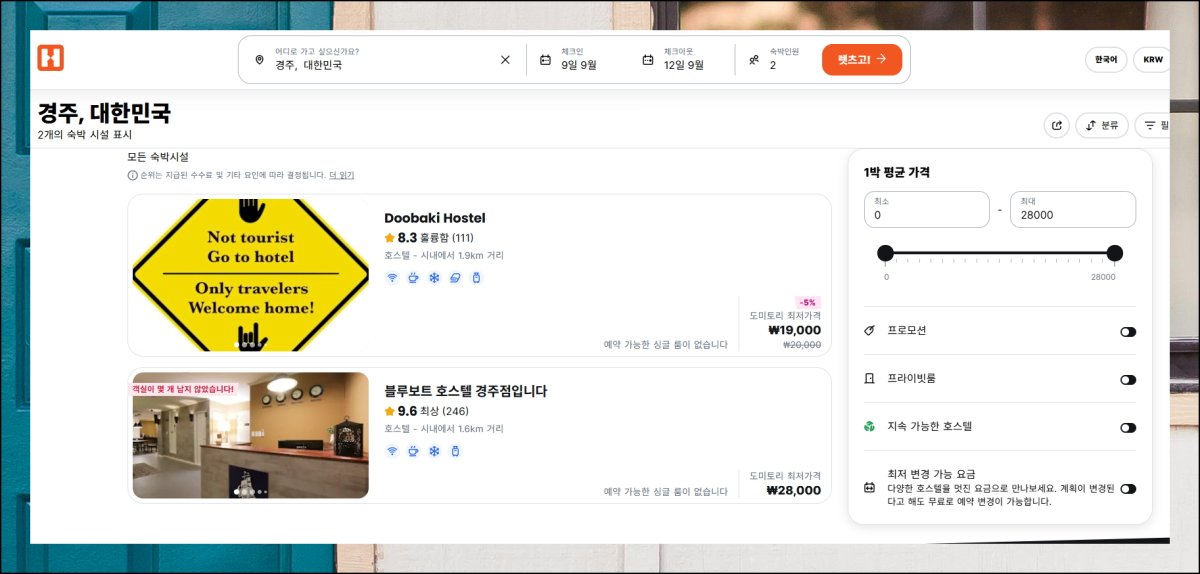Click the 2개의 숙박 시설 표시 text
The width and height of the screenshot is (1200, 574).
click(x=85, y=134)
